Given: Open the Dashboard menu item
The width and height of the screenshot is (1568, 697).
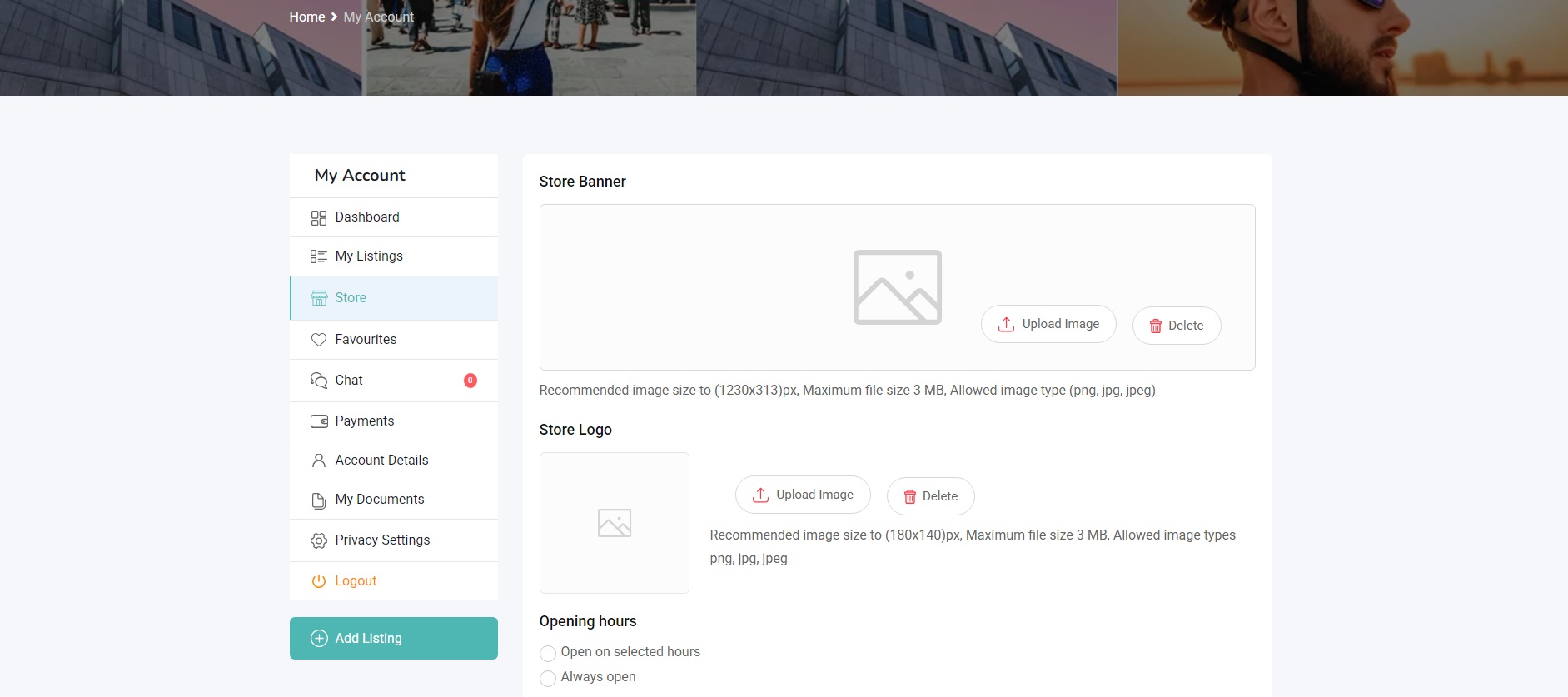Looking at the screenshot, I should pos(394,217).
